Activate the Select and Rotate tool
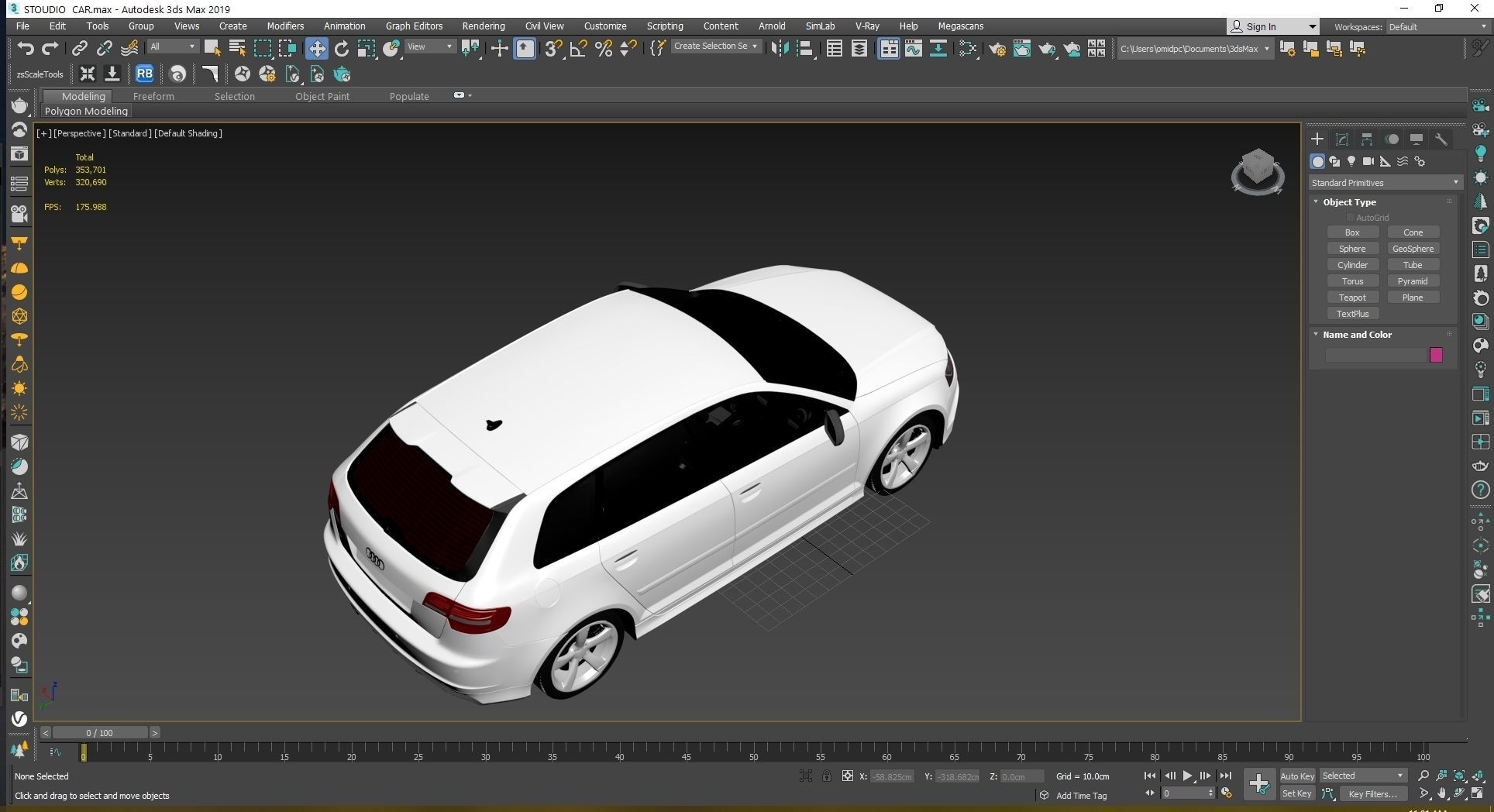This screenshot has width=1494, height=812. (341, 48)
